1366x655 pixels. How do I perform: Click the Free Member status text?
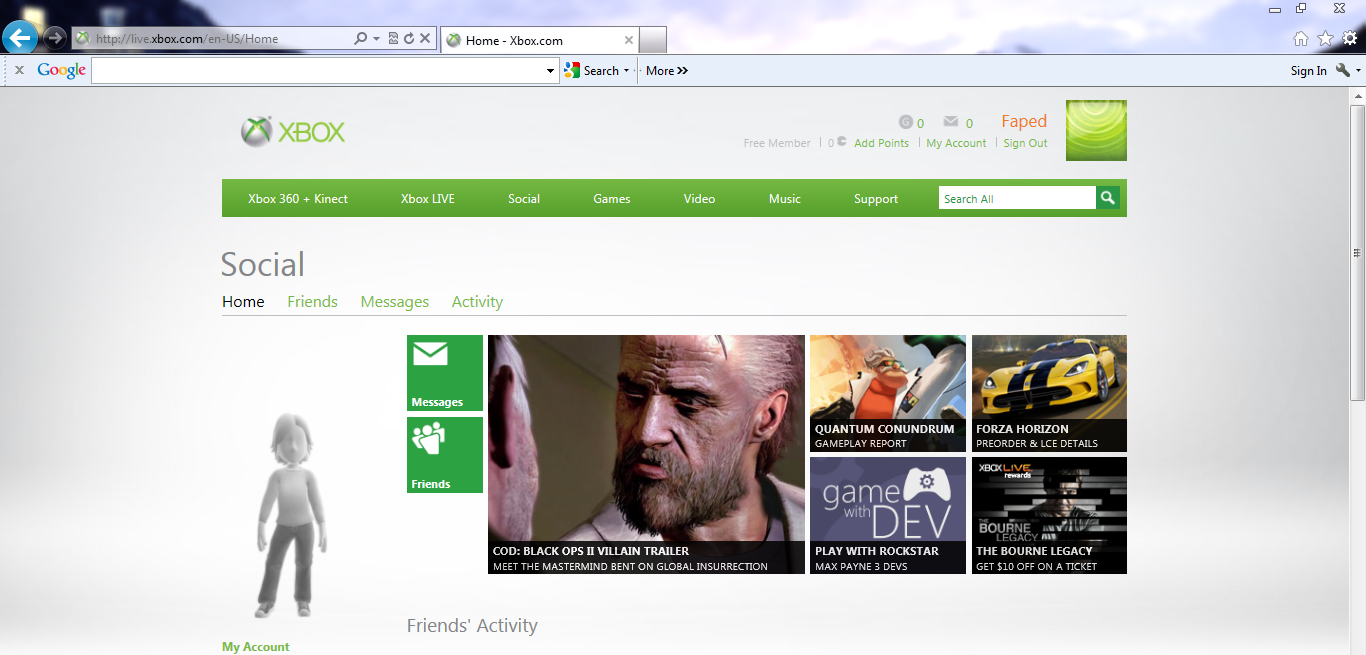tap(777, 143)
